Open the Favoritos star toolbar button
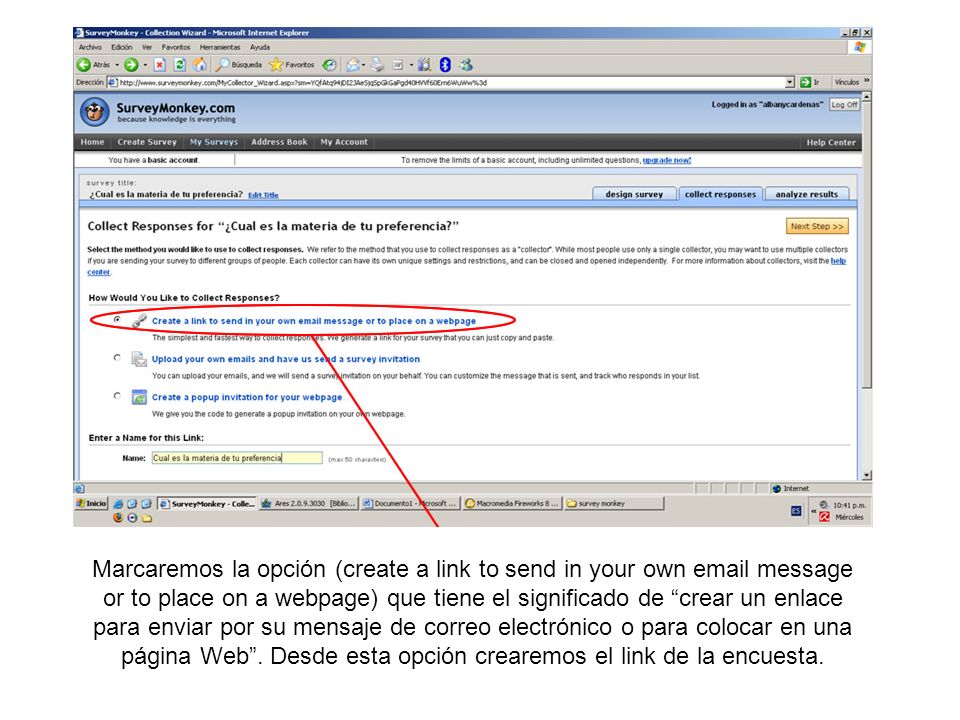960x720 pixels. click(x=292, y=64)
